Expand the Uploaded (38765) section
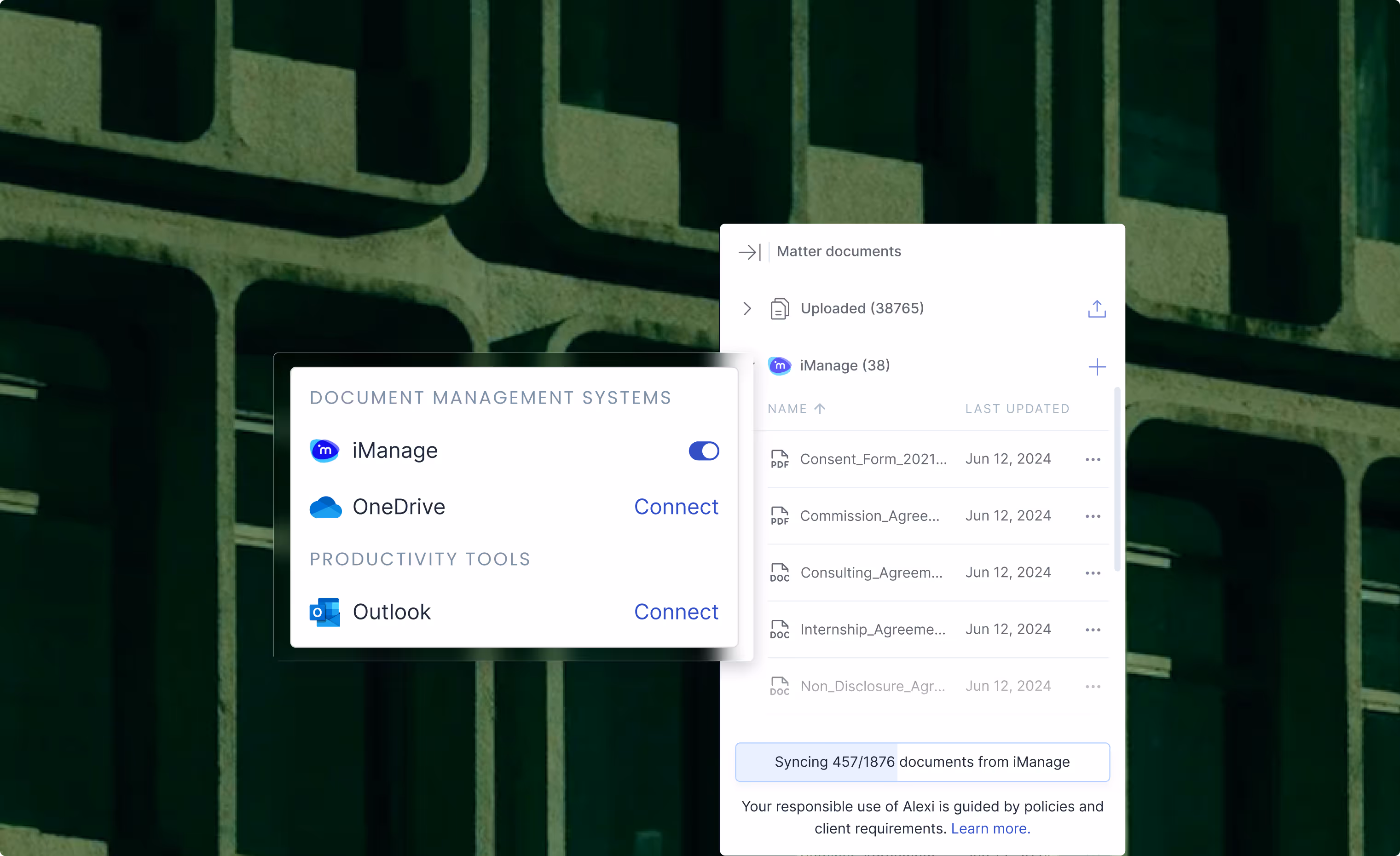1400x856 pixels. 746,308
